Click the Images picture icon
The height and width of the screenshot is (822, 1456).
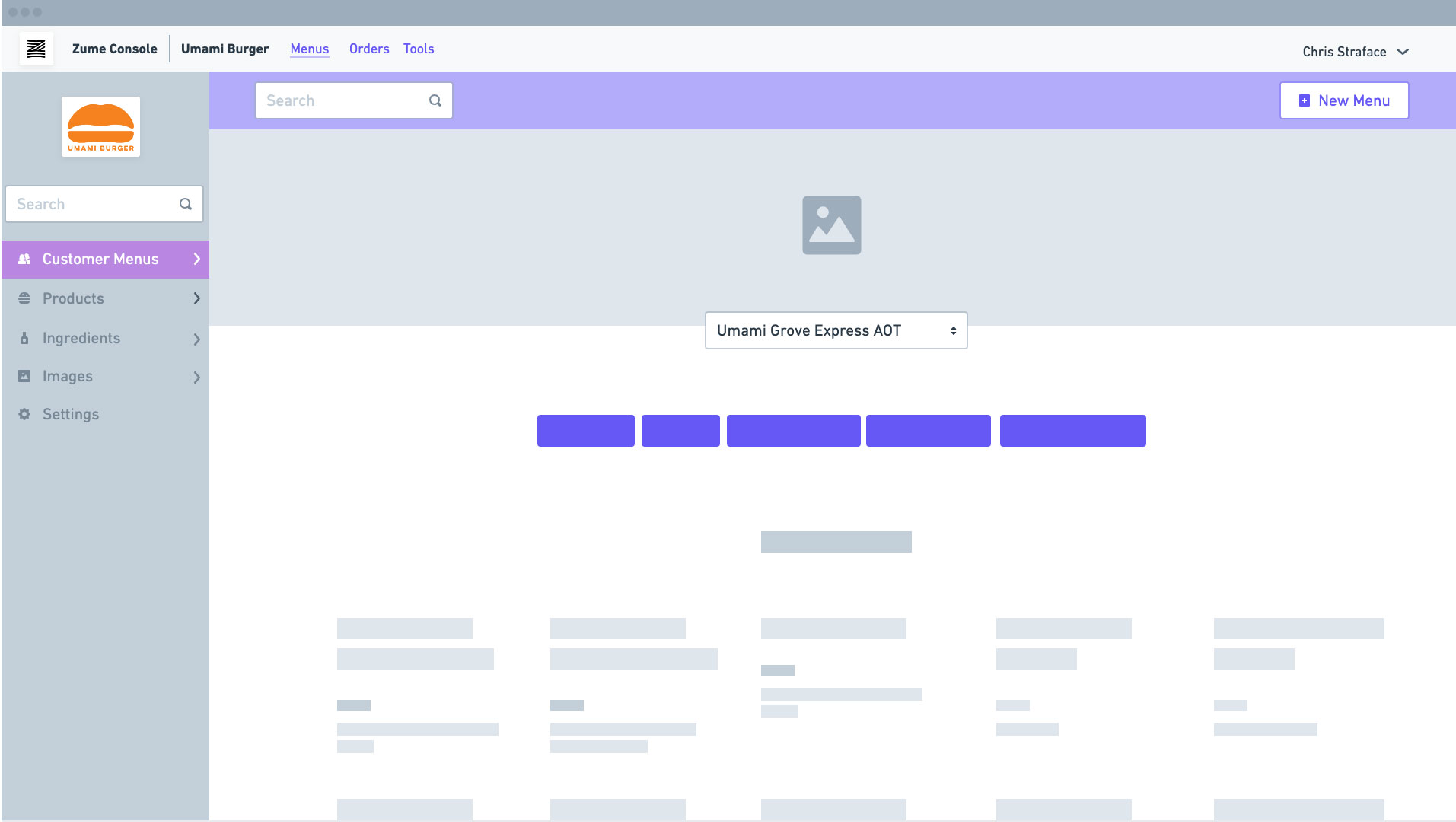24,376
